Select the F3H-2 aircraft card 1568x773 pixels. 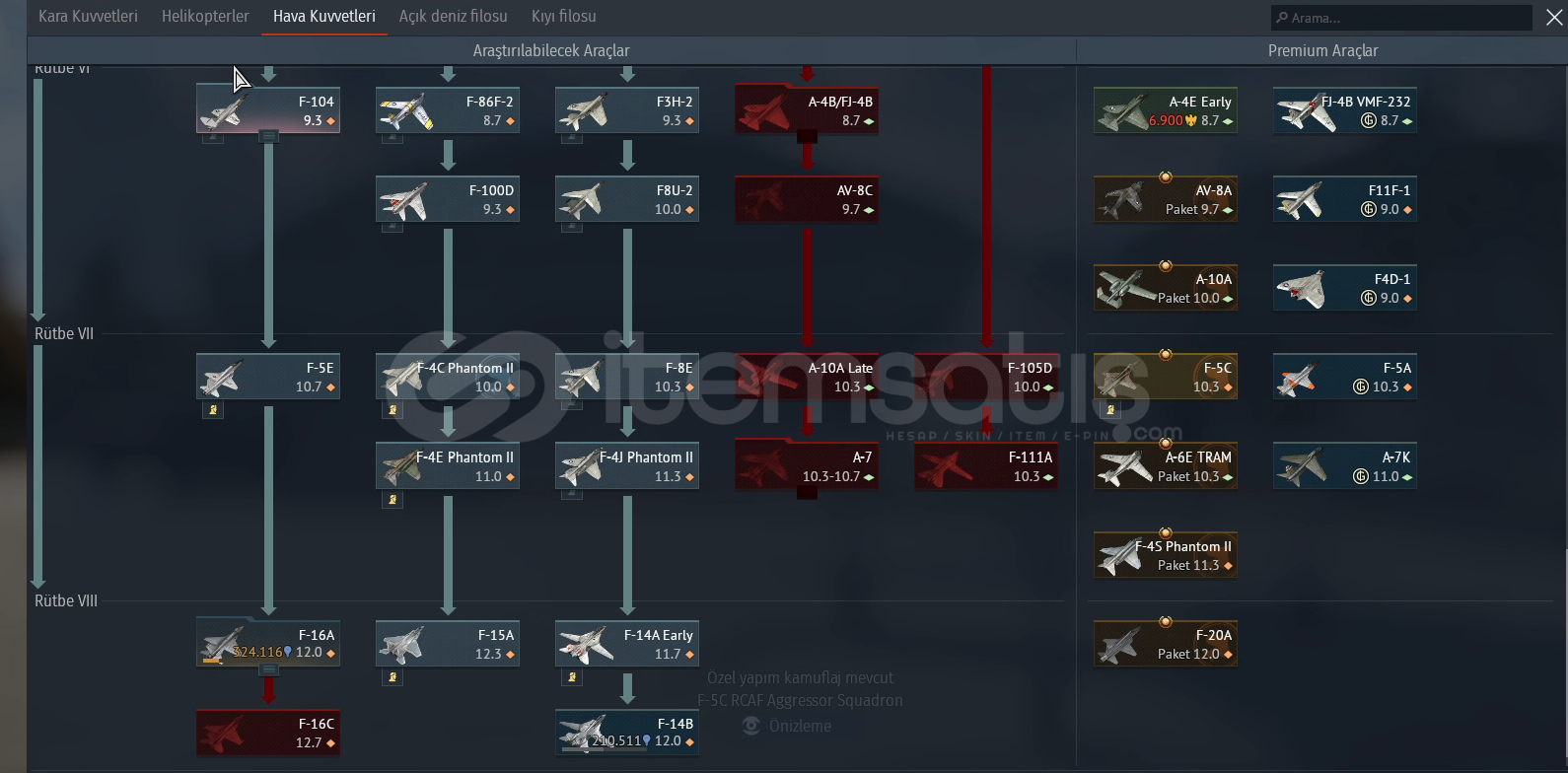point(627,108)
